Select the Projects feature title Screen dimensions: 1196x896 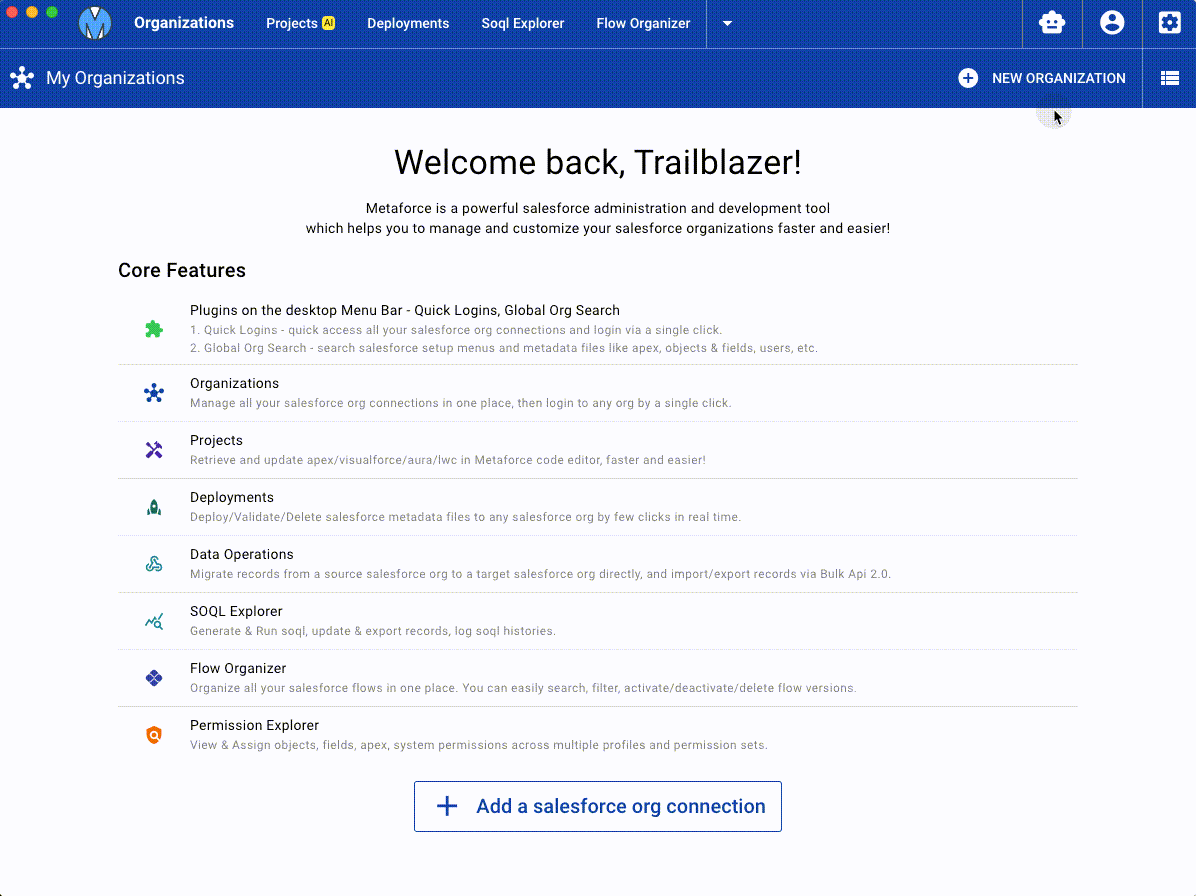click(x=216, y=441)
